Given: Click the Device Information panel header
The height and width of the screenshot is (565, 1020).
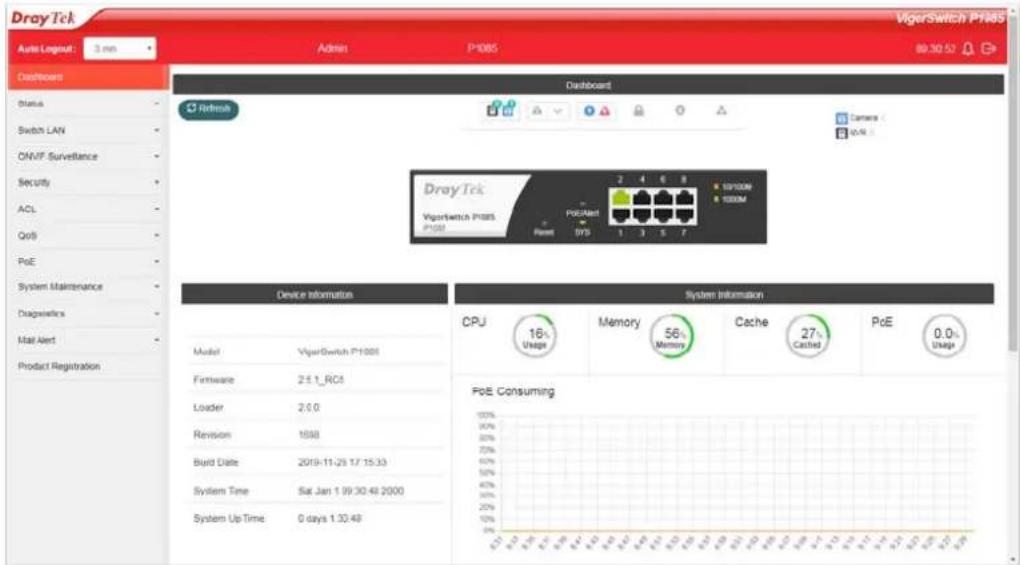Looking at the screenshot, I should tap(315, 295).
